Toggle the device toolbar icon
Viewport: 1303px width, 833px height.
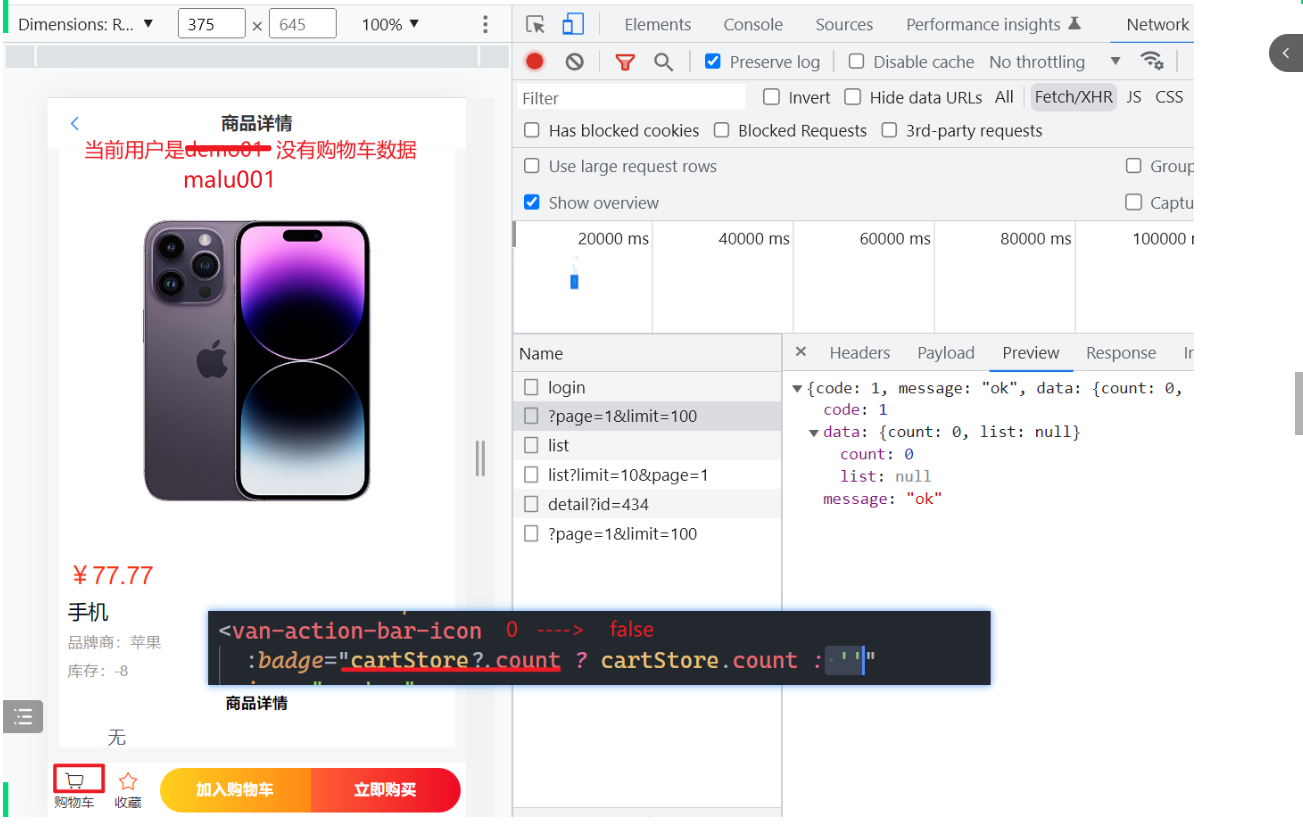[573, 25]
